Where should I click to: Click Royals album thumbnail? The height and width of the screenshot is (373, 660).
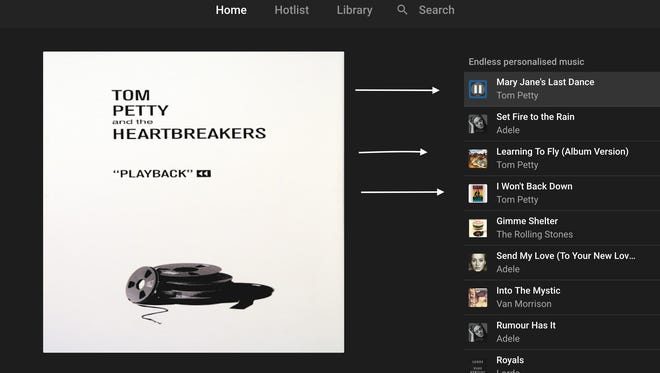pos(478,365)
